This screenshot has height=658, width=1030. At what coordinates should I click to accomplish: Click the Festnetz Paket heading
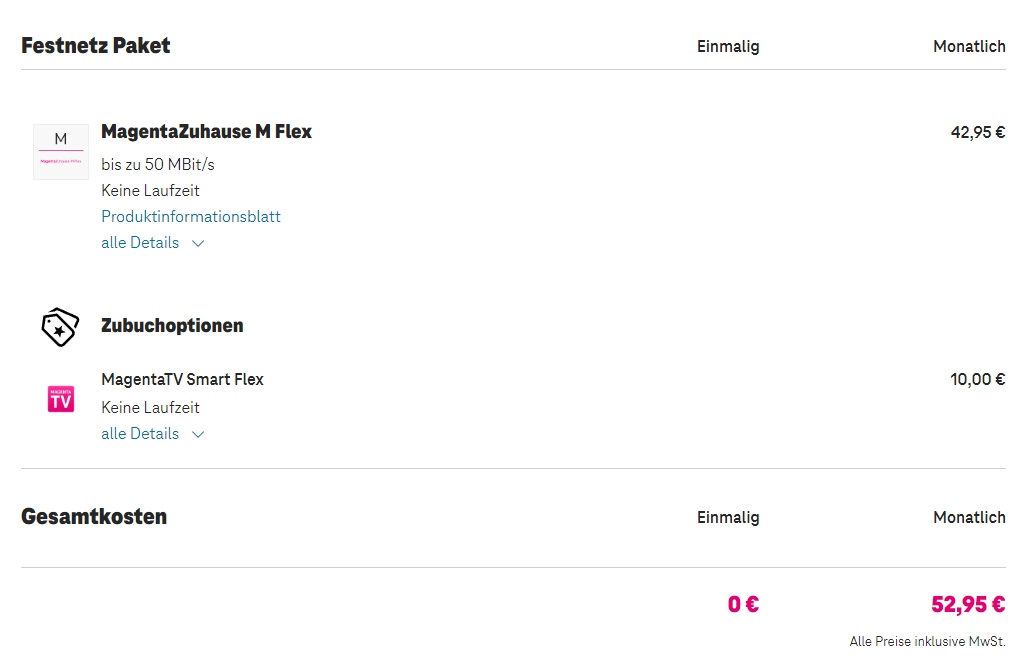tap(96, 46)
